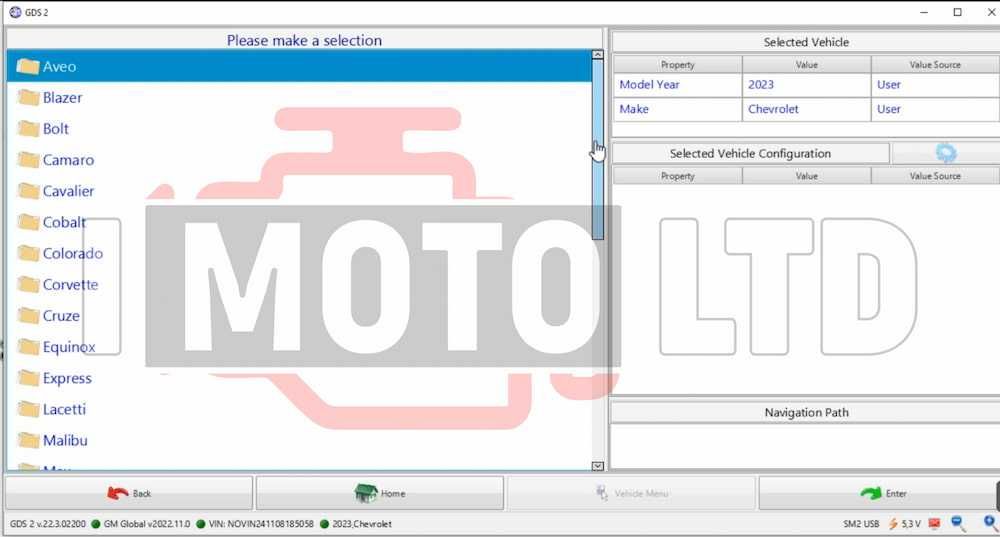Click Value Source header in configuration table
Image resolution: width=1000 pixels, height=537 pixels.
935,175
